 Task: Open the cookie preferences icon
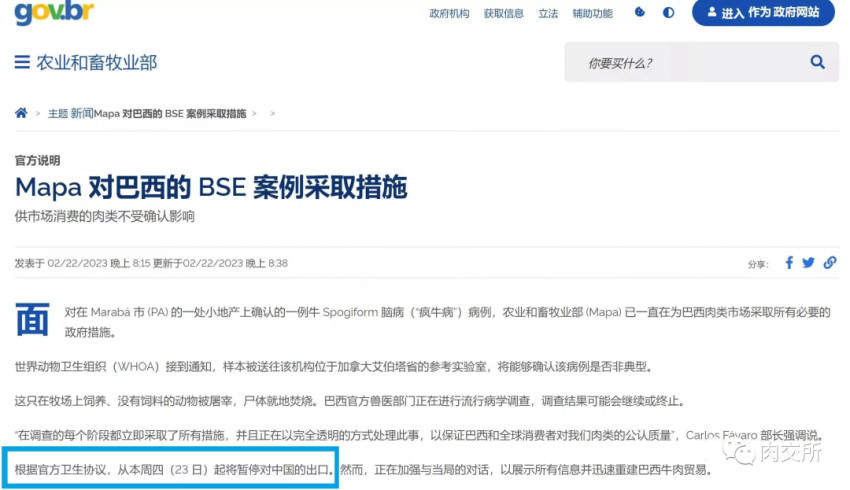(x=640, y=12)
